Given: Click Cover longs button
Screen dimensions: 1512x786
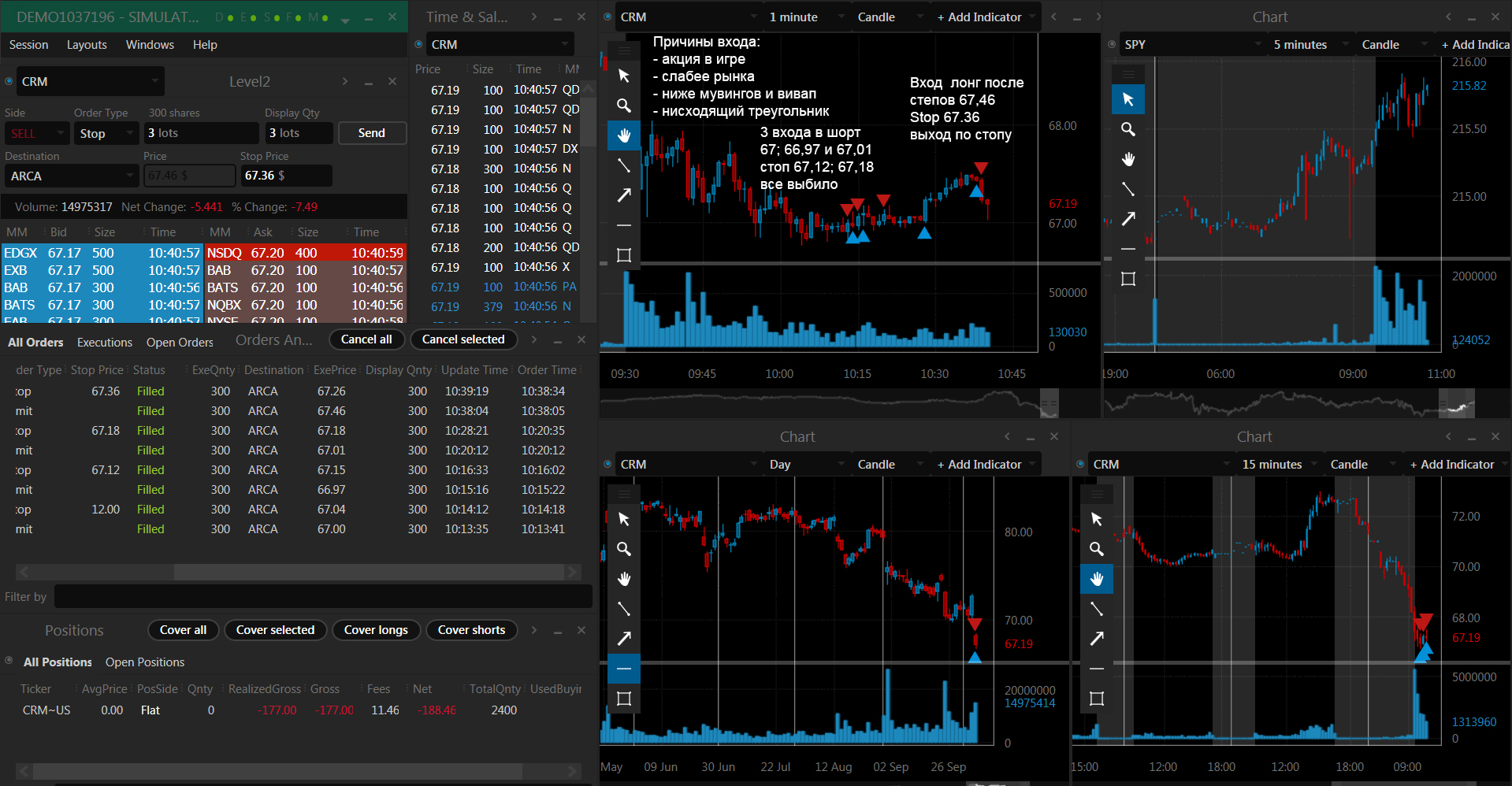Looking at the screenshot, I should pyautogui.click(x=376, y=630).
